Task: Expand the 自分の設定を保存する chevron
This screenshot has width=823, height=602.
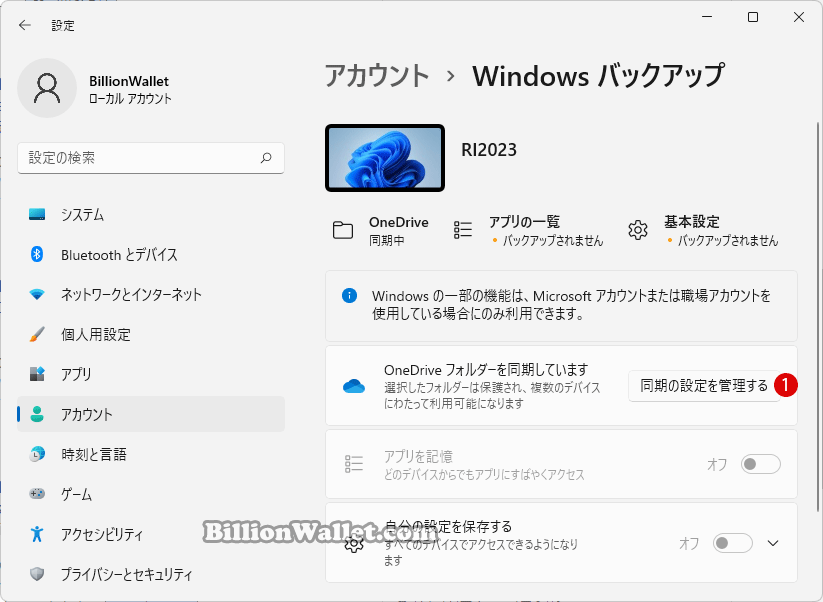Action: click(773, 543)
